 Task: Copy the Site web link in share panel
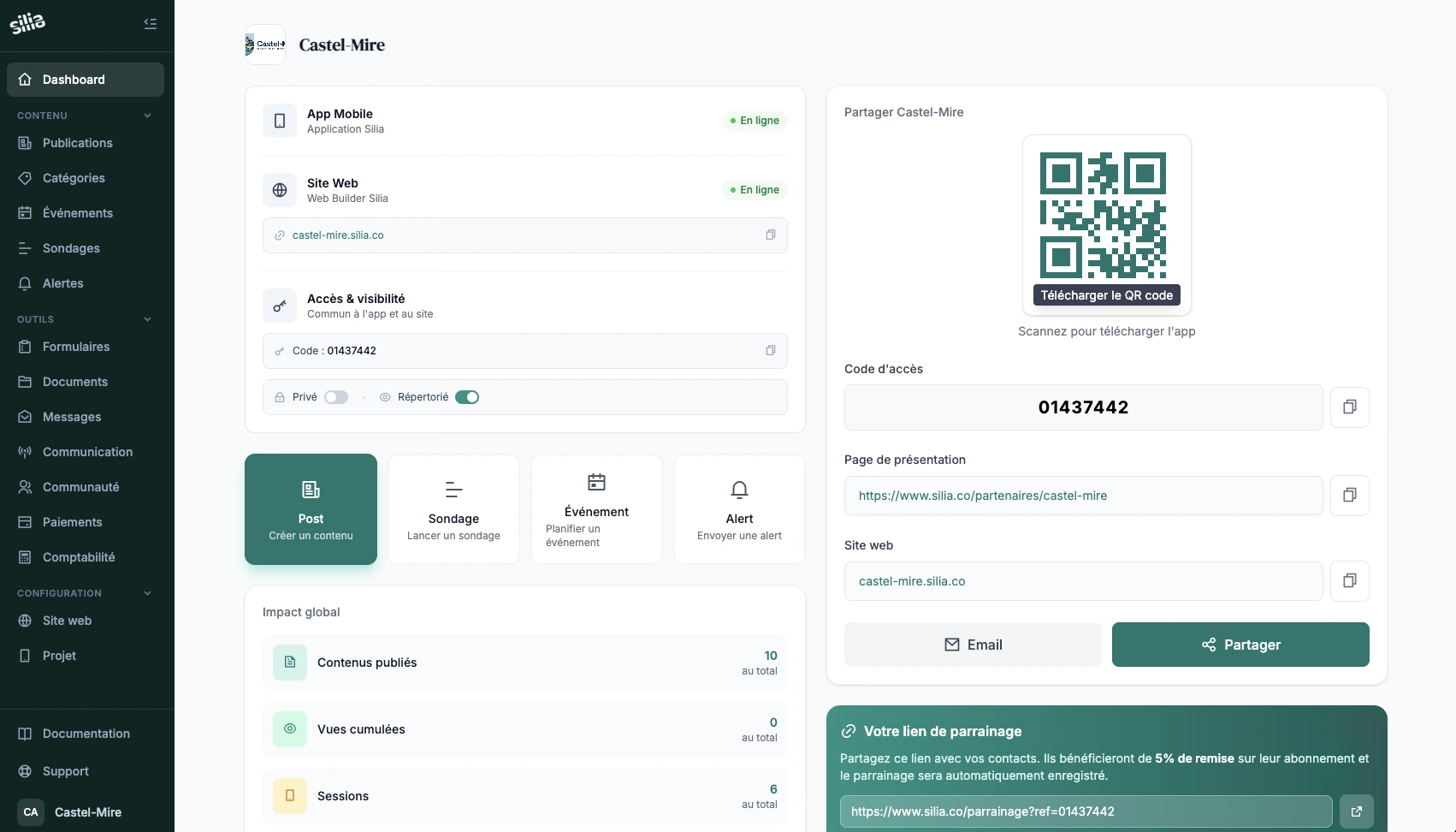1349,581
